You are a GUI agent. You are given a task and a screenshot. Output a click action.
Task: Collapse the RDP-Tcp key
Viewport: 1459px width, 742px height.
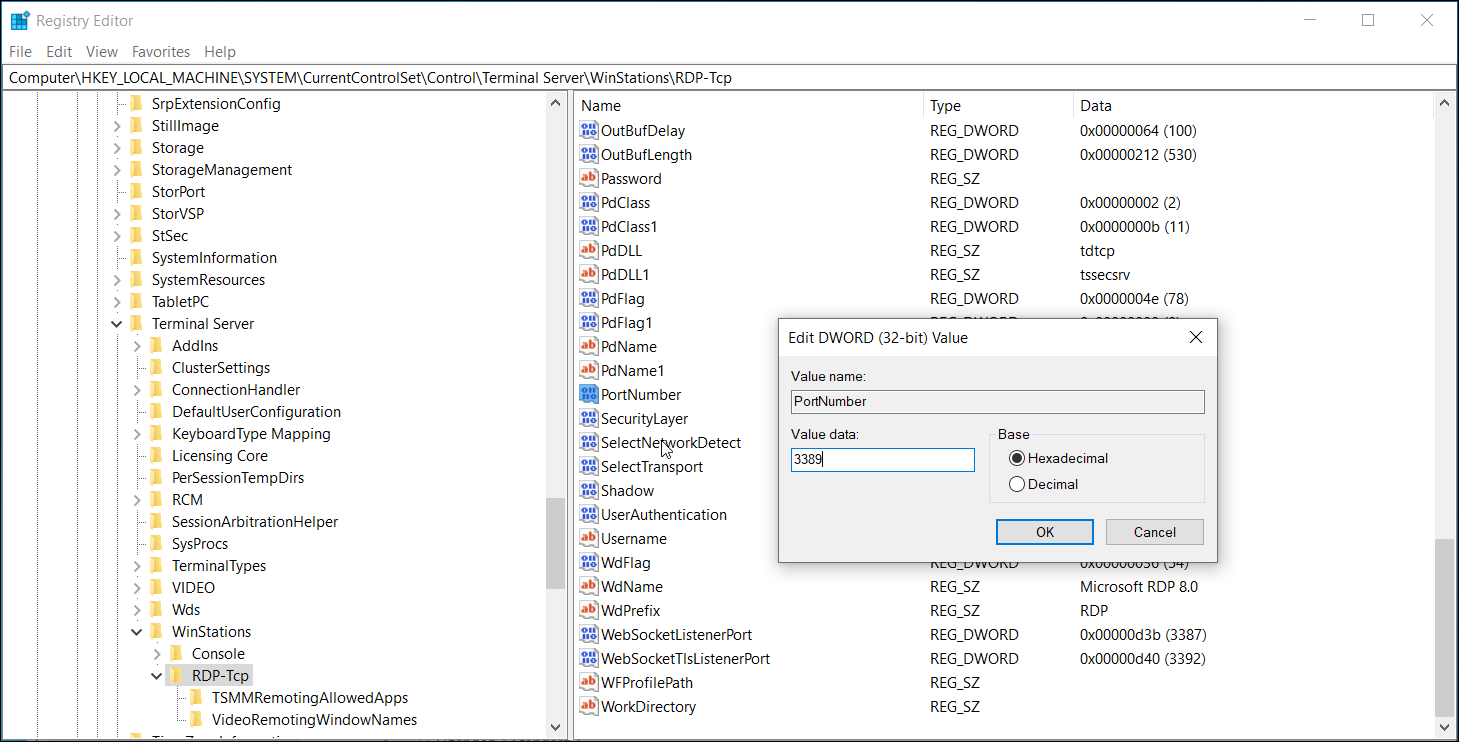click(157, 676)
